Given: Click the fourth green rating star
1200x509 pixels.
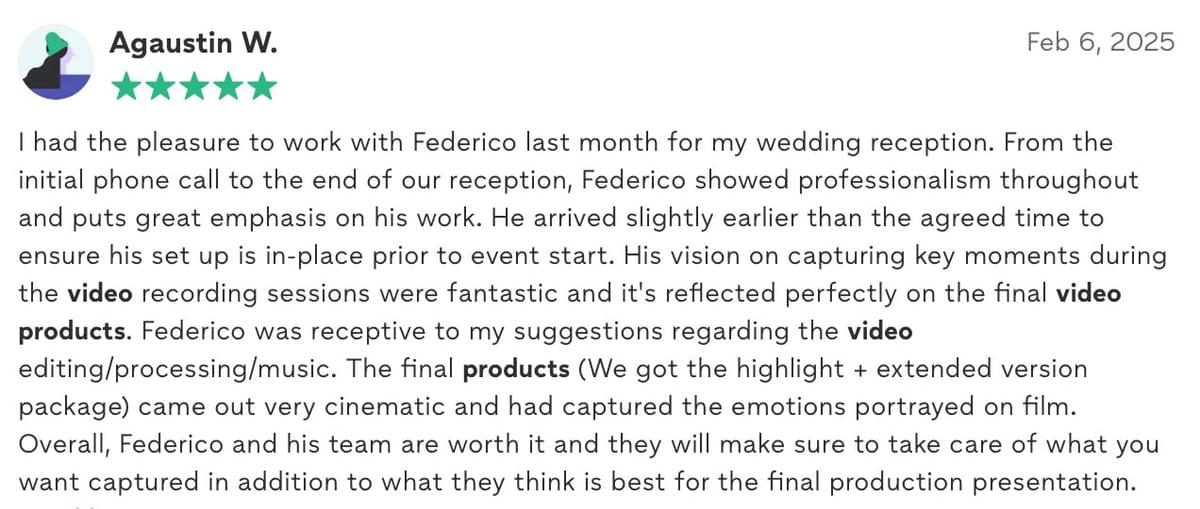Looking at the screenshot, I should tap(228, 87).
